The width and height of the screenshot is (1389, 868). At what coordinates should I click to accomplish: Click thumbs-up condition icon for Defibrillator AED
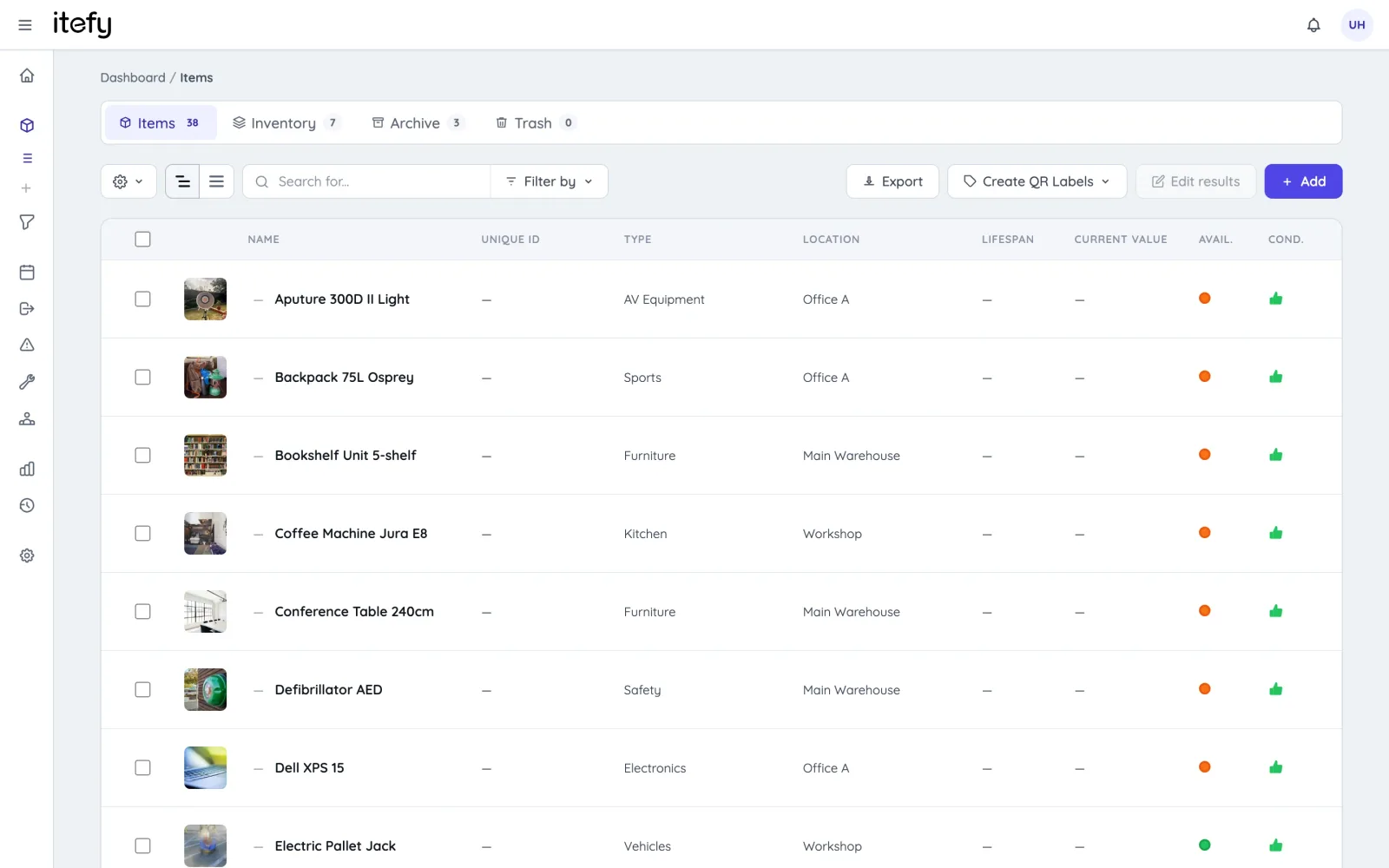[1275, 689]
